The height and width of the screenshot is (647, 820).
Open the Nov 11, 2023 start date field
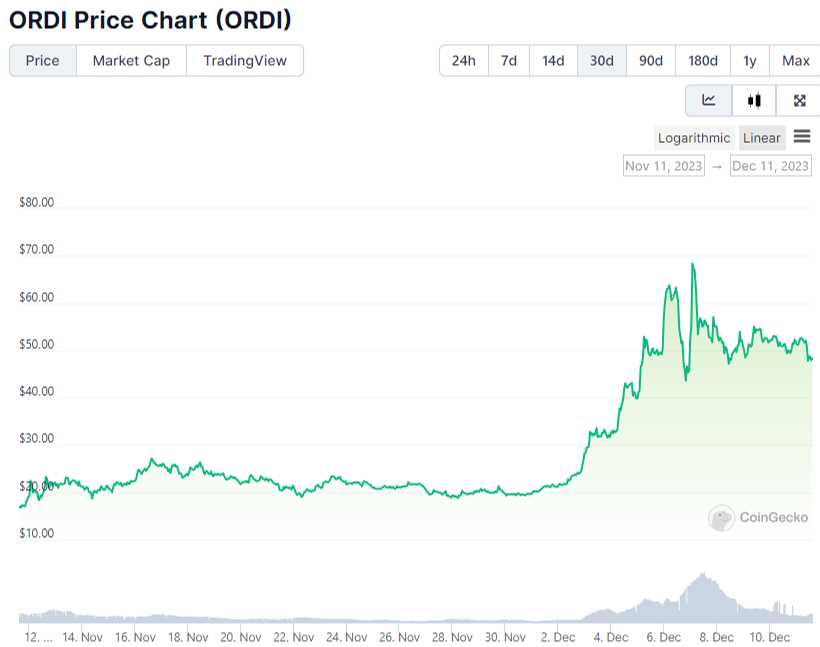[664, 166]
